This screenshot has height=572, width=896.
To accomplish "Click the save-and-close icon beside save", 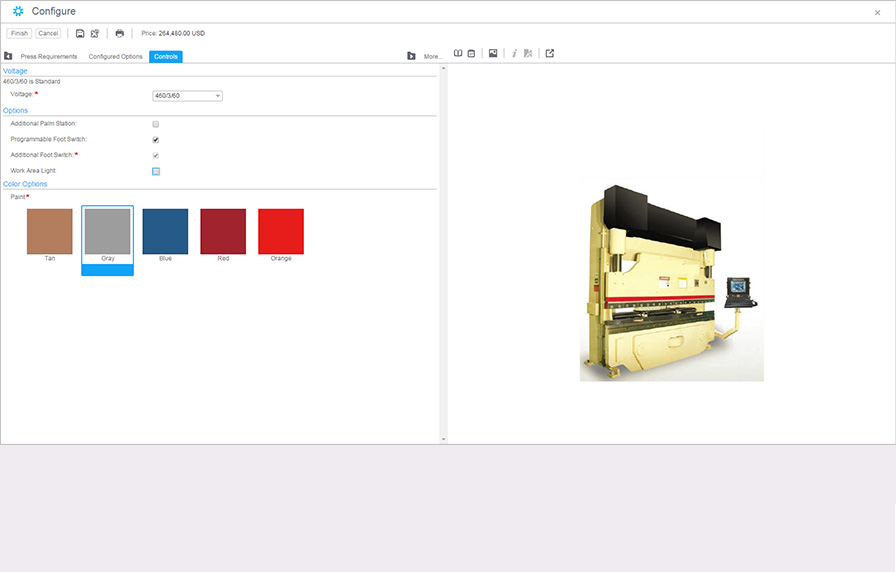I will [x=95, y=33].
